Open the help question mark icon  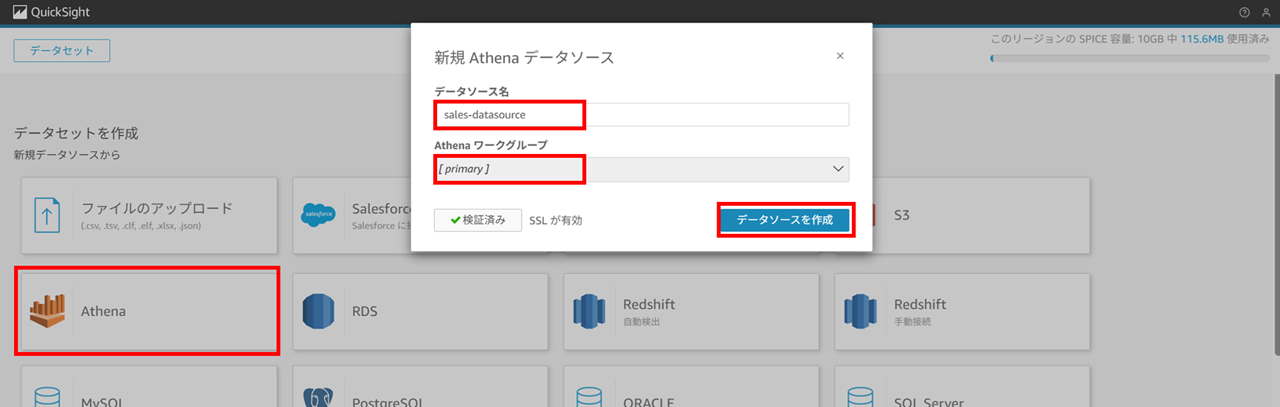click(x=1244, y=12)
